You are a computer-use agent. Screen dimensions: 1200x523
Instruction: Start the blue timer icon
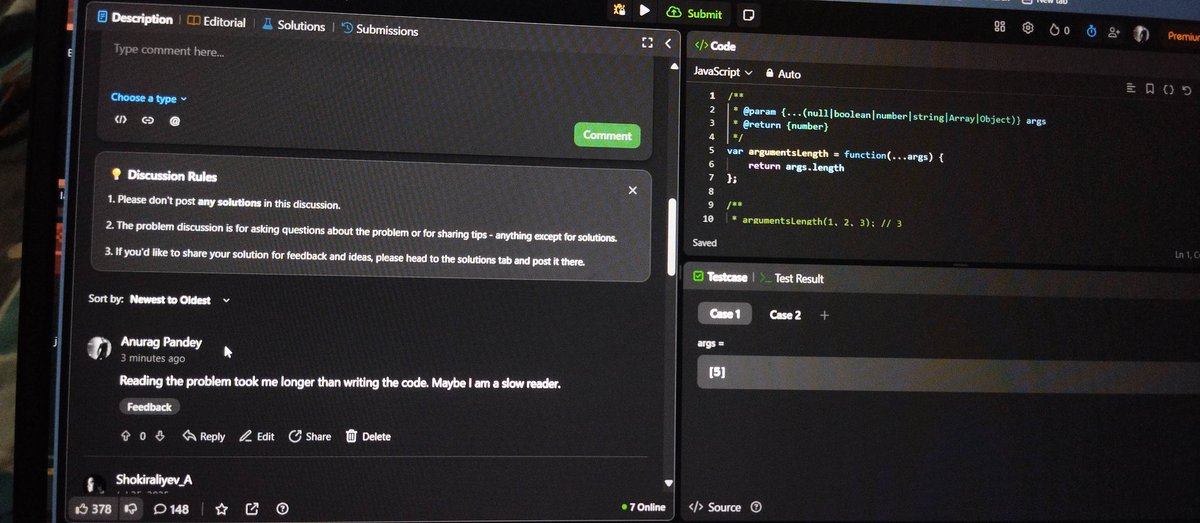(x=1091, y=32)
